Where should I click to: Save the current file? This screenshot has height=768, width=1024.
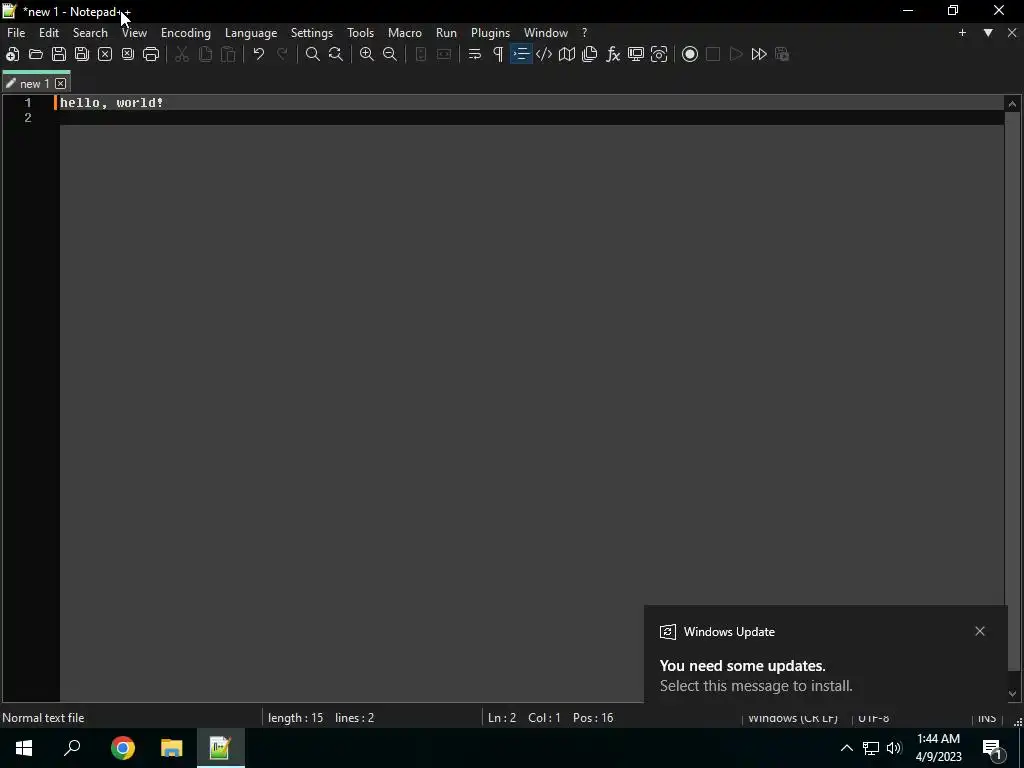[59, 54]
